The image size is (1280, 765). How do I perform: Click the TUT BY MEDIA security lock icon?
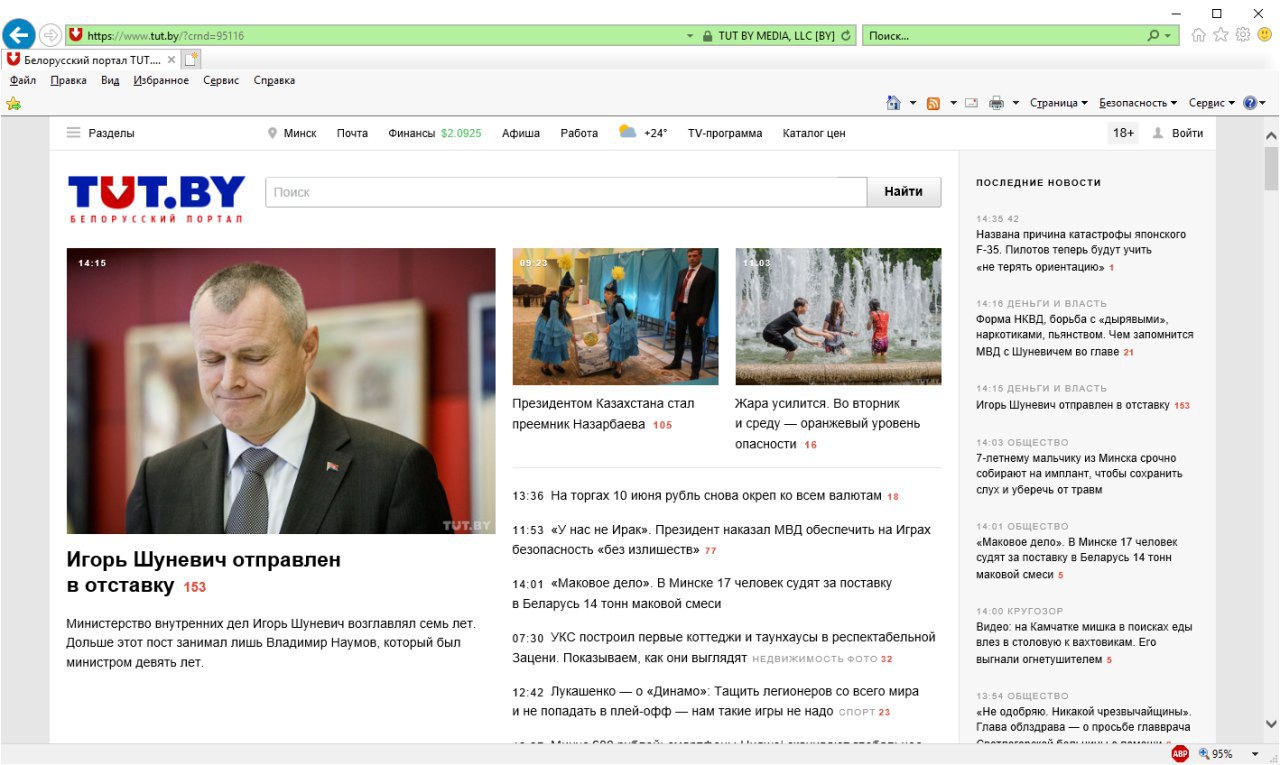[708, 36]
